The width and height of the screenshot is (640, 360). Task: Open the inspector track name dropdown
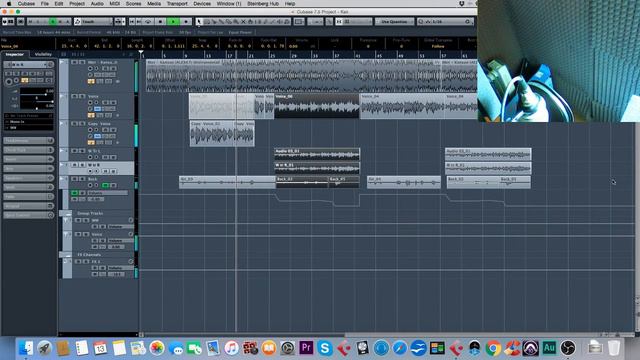click(29, 64)
